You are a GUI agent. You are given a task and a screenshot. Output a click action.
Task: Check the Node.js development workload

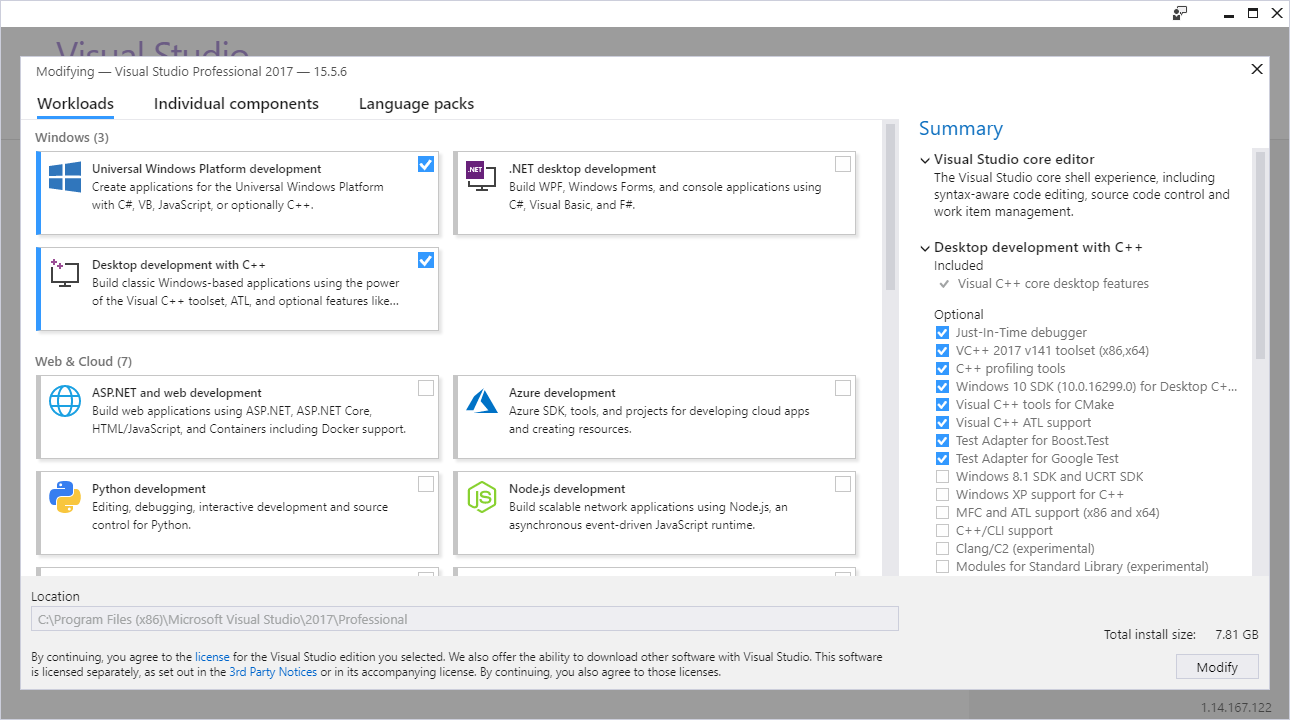pos(843,484)
